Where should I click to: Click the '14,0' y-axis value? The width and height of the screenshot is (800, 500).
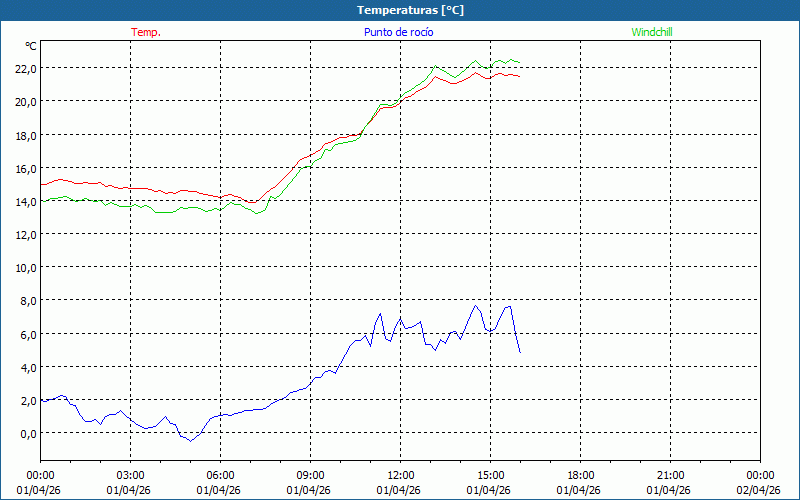(x=26, y=202)
